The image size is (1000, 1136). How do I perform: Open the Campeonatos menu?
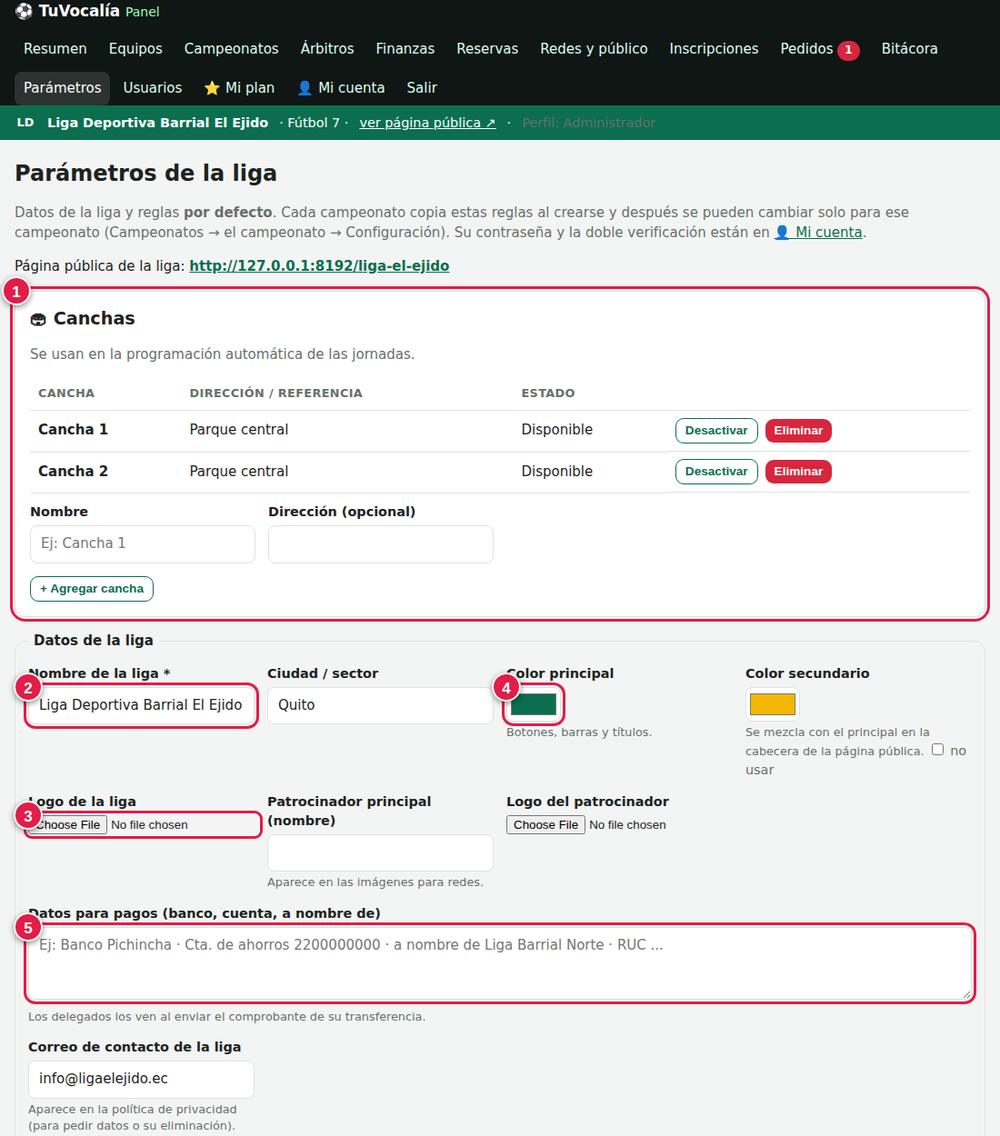(x=231, y=49)
